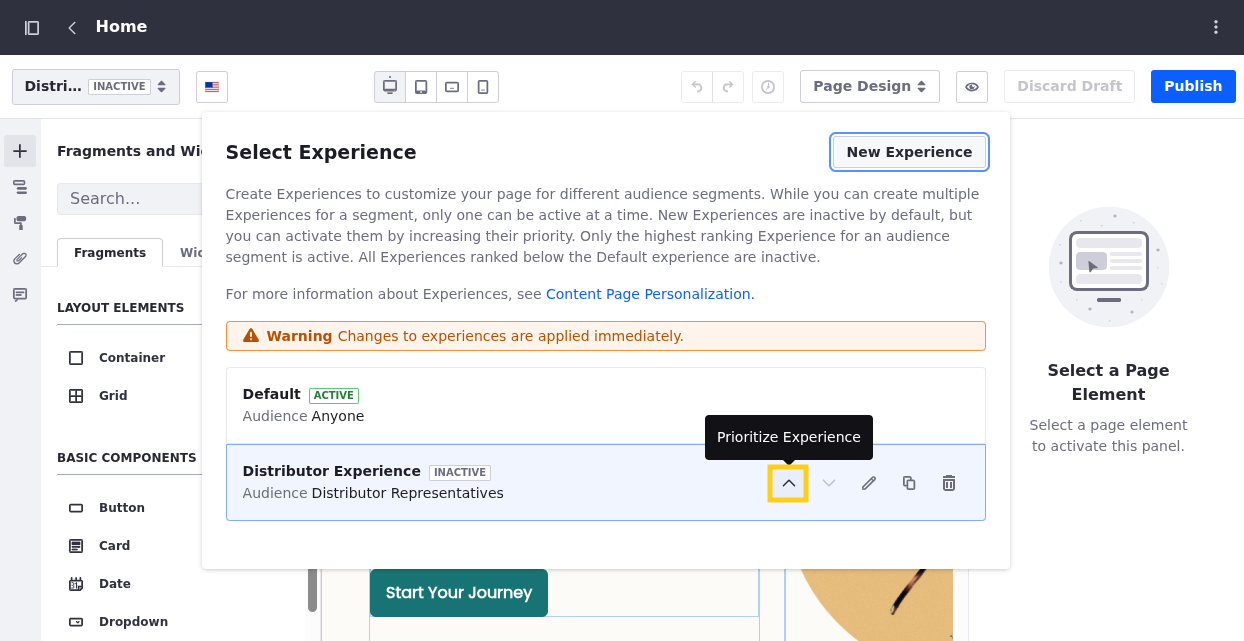Screen dimensions: 1244x641
Task: Open the page options kebab menu
Action: point(1216,27)
